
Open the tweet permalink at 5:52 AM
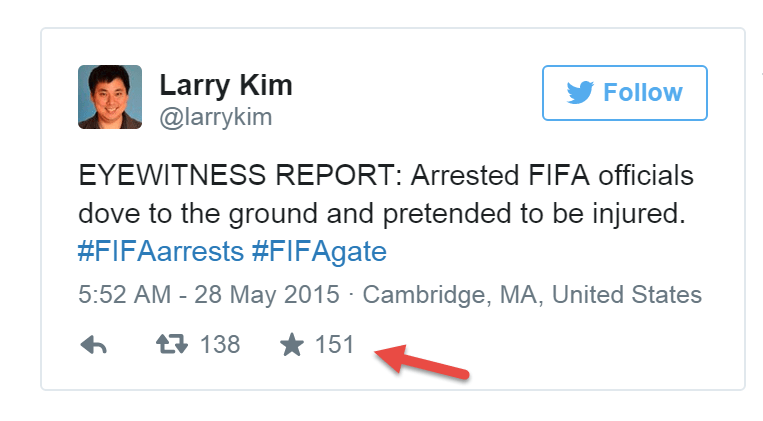(x=125, y=294)
